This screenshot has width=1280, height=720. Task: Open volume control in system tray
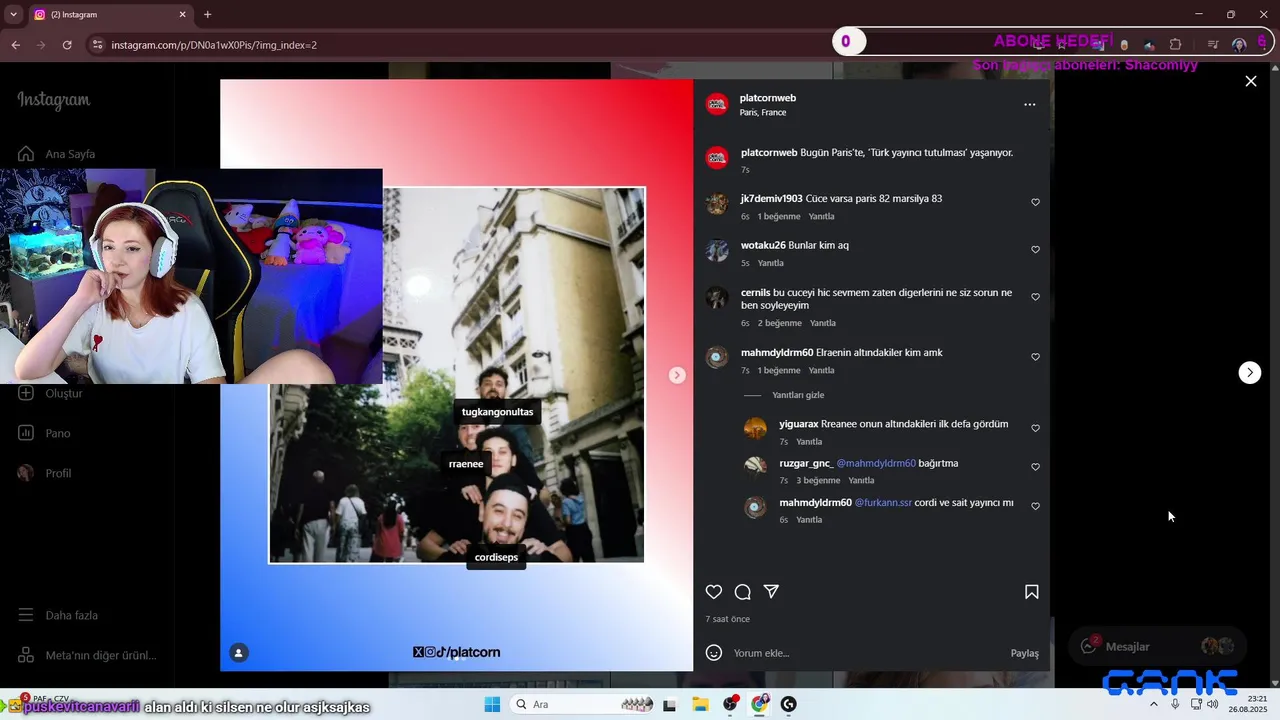point(1213,704)
